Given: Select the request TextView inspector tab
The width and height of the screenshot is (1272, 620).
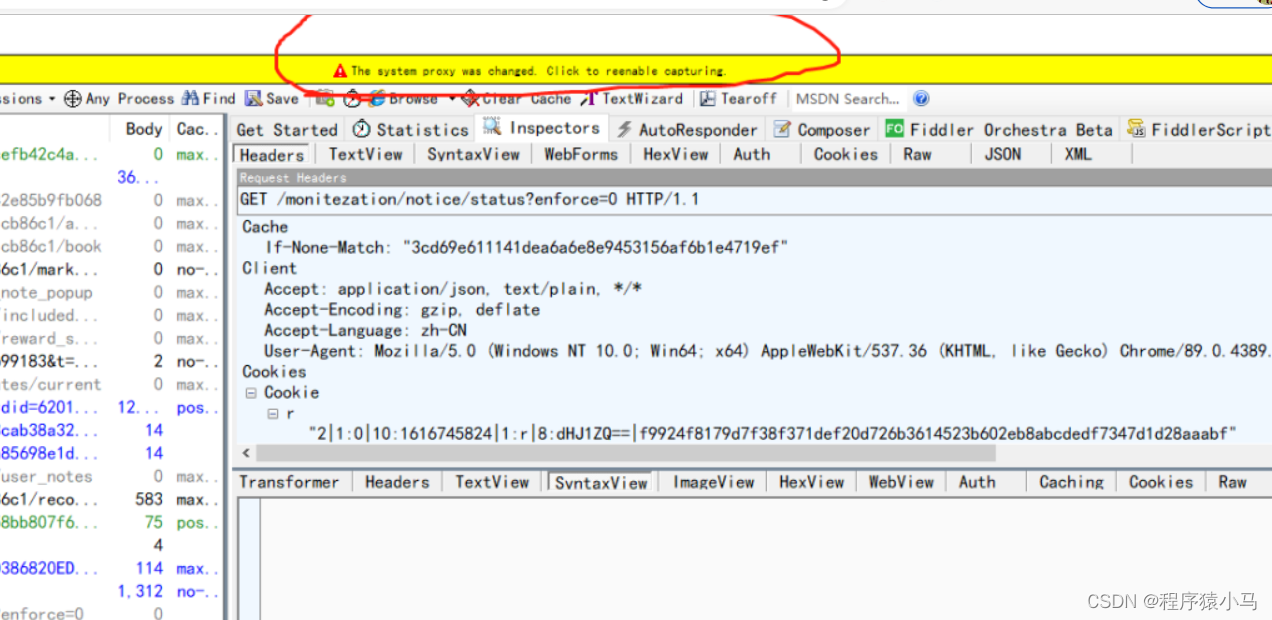Looking at the screenshot, I should point(366,154).
